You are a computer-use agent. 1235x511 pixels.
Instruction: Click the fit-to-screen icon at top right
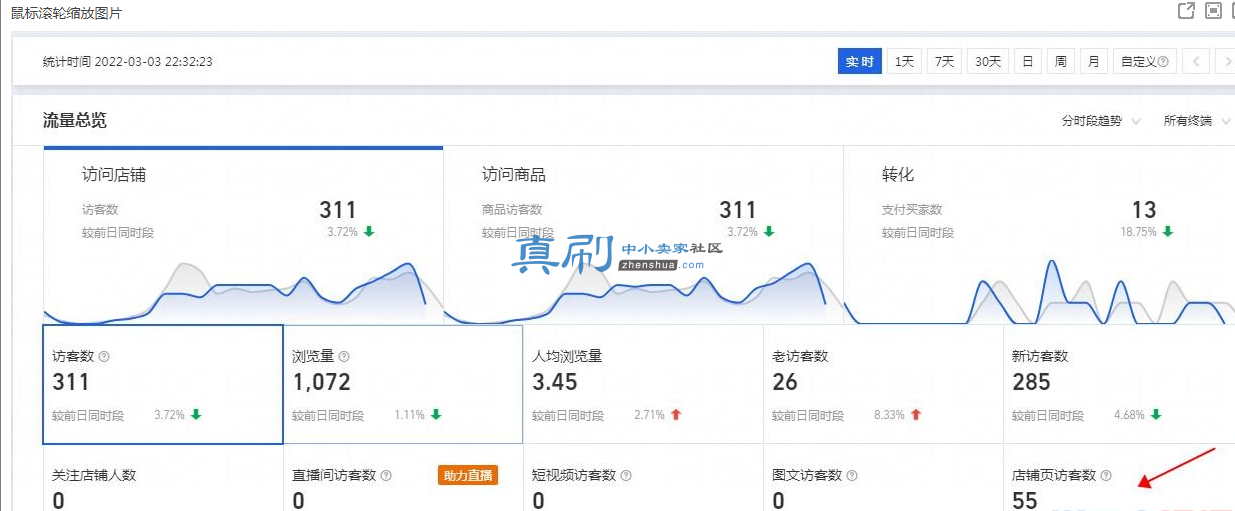click(x=1213, y=11)
